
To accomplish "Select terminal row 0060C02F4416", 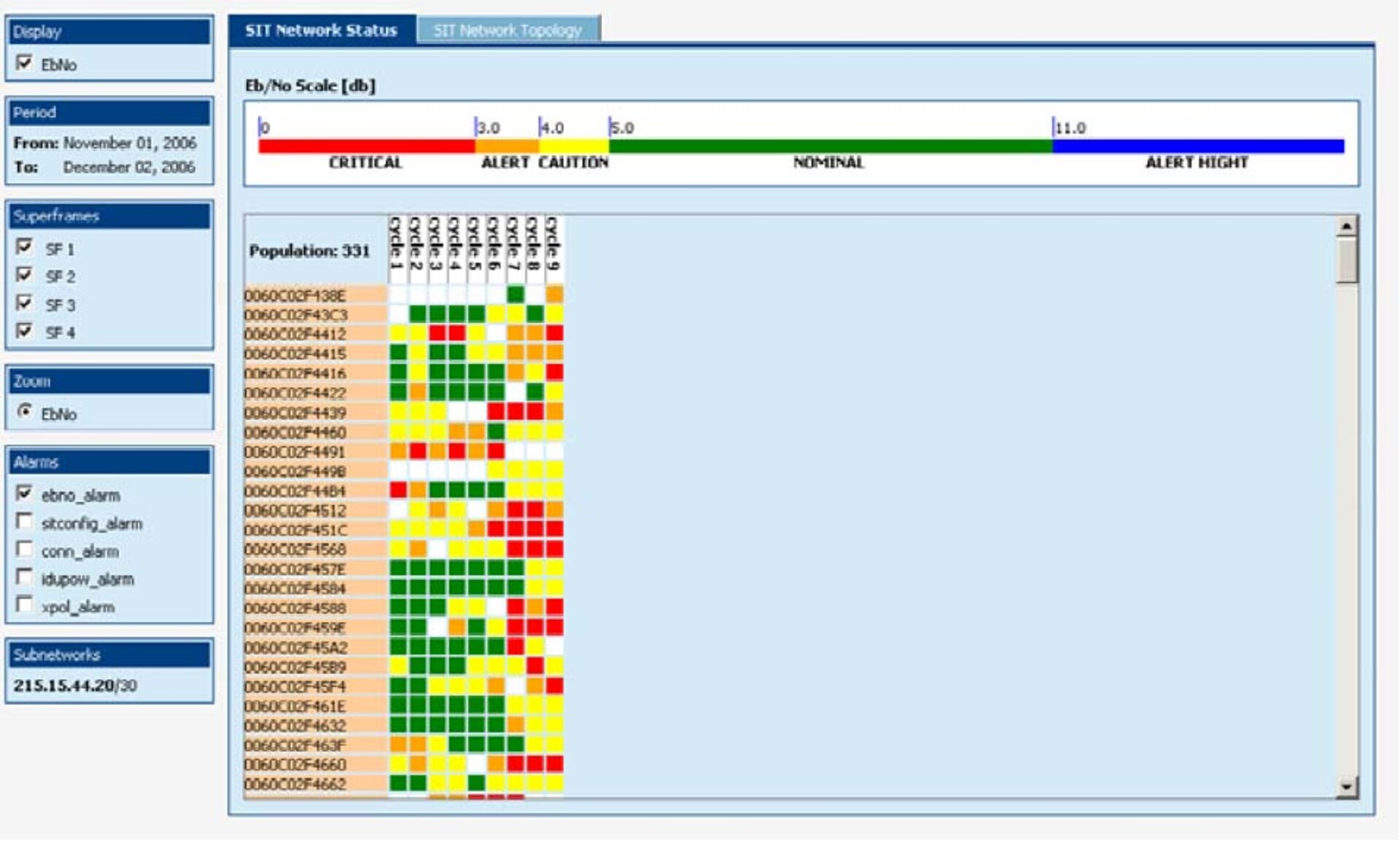I will [x=315, y=373].
